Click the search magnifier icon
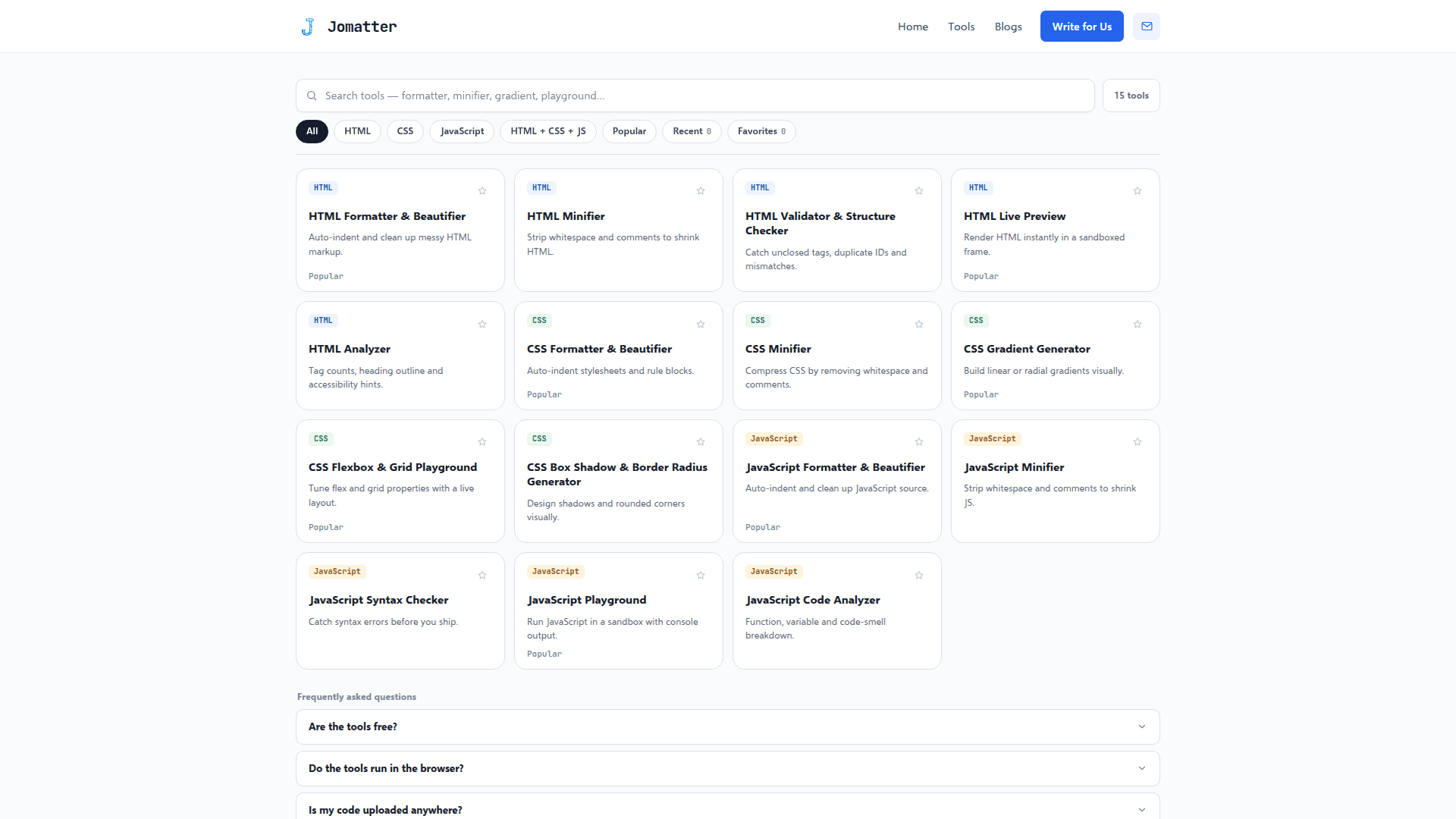Viewport: 1456px width, 819px height. pyautogui.click(x=312, y=96)
